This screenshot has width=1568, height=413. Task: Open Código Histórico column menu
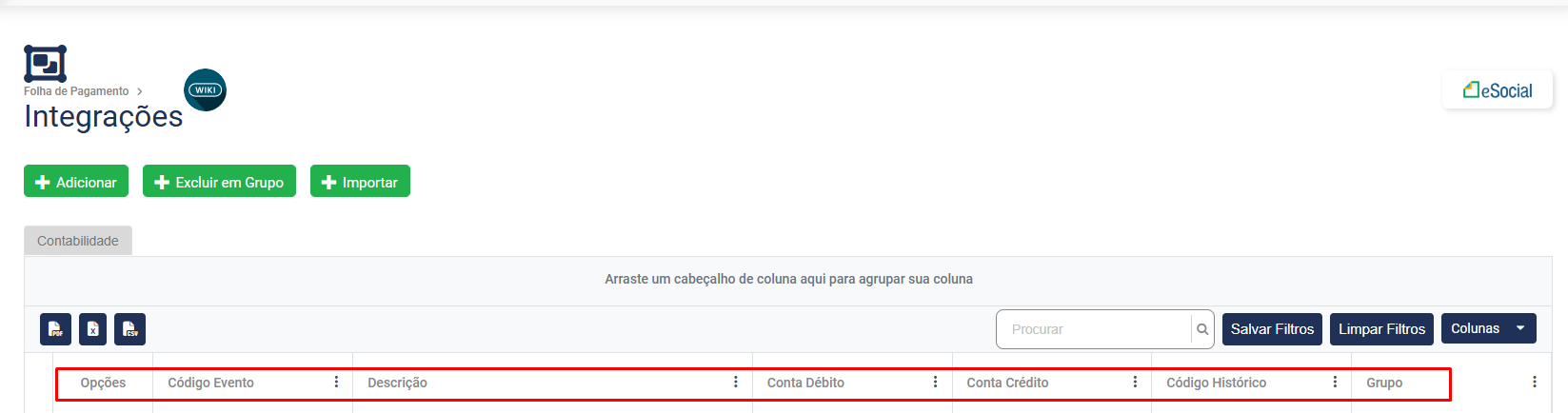[1335, 383]
